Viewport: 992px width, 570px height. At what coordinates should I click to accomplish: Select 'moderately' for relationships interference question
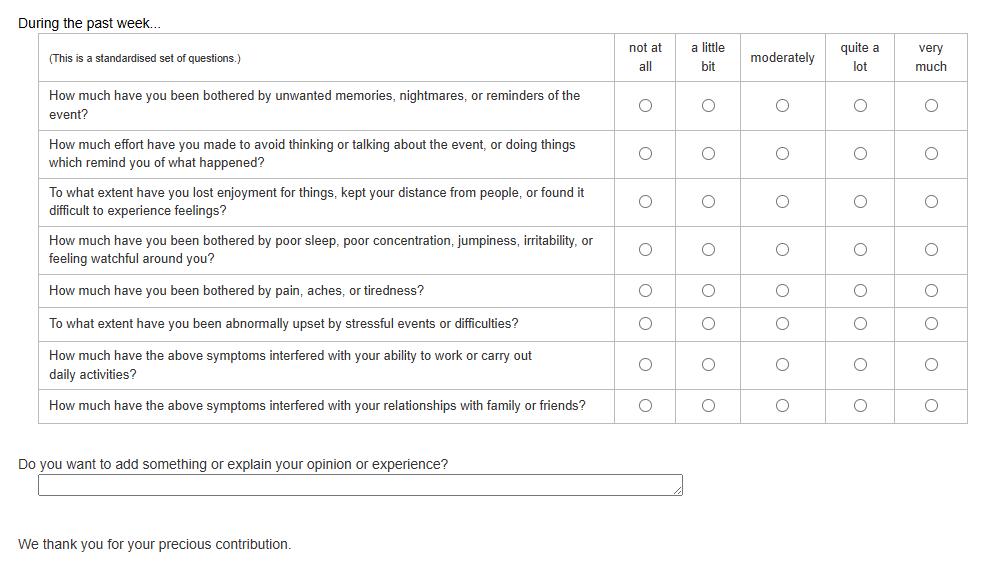click(782, 405)
